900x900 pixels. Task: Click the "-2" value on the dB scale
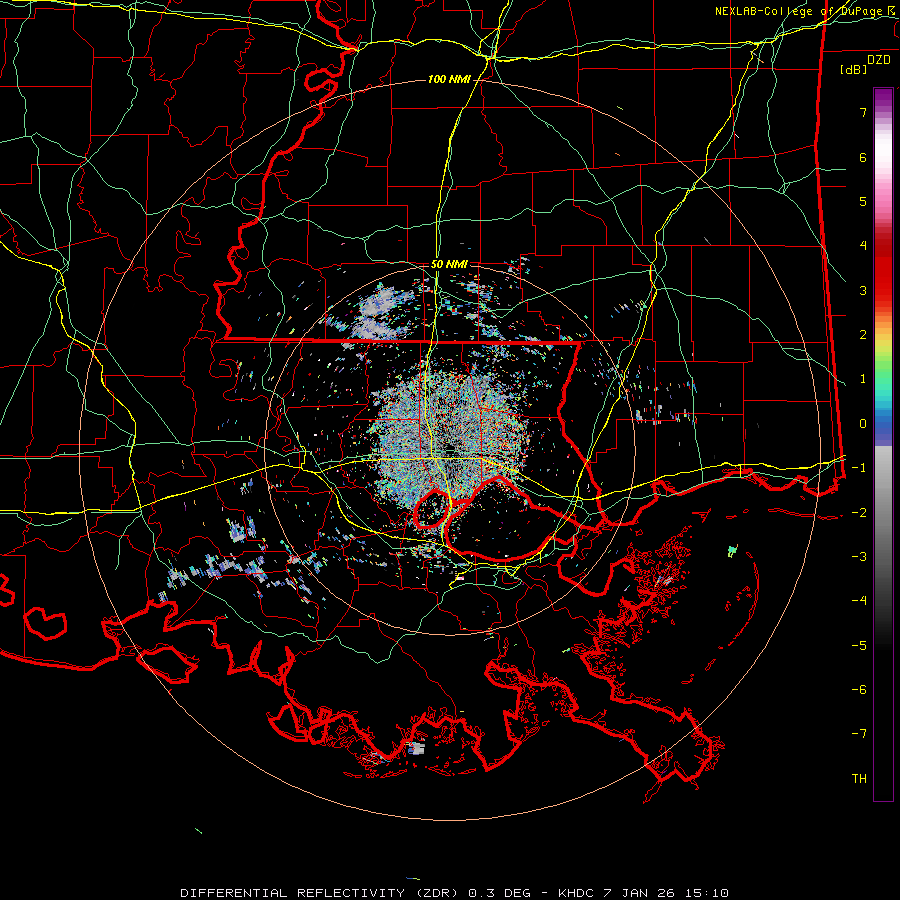point(859,513)
